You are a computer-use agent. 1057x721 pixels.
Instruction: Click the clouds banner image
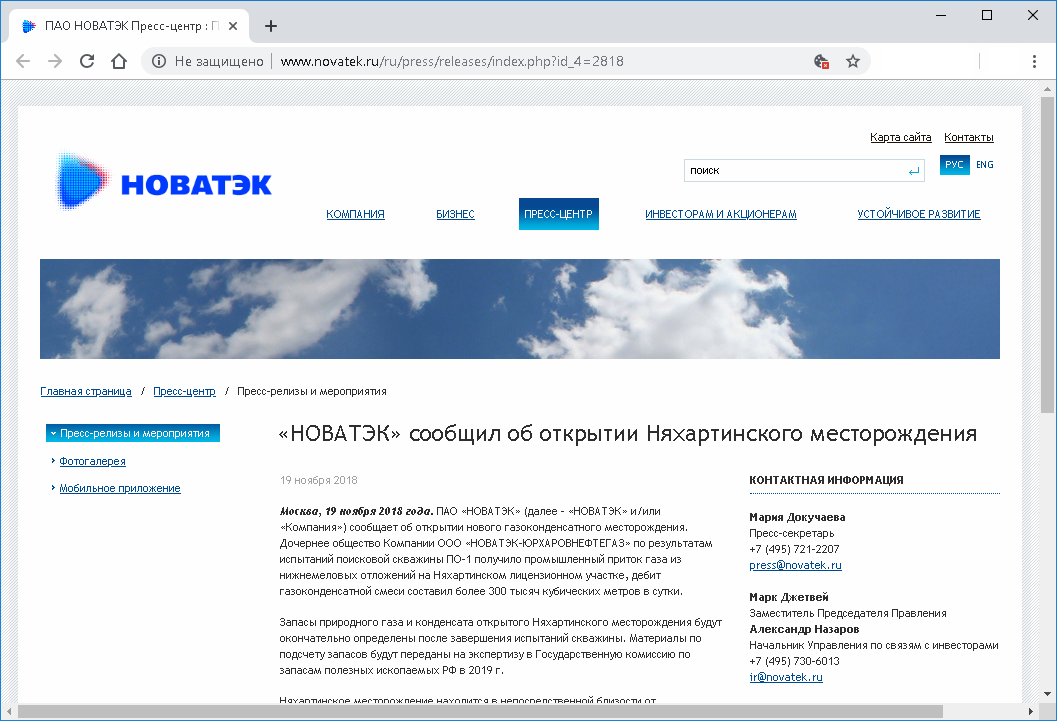[x=520, y=309]
